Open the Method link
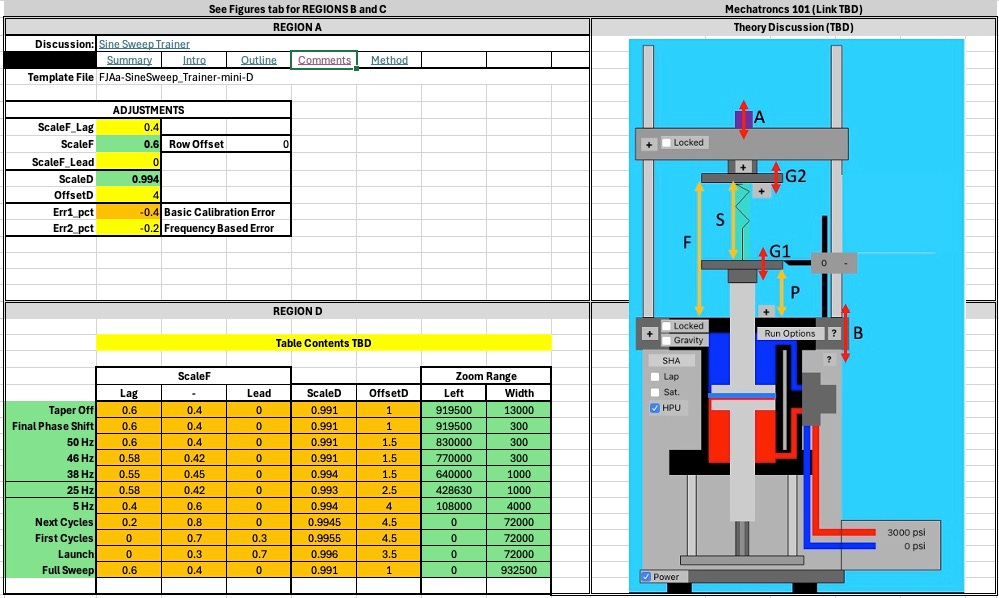Viewport: 999px width, 598px height. tap(389, 60)
